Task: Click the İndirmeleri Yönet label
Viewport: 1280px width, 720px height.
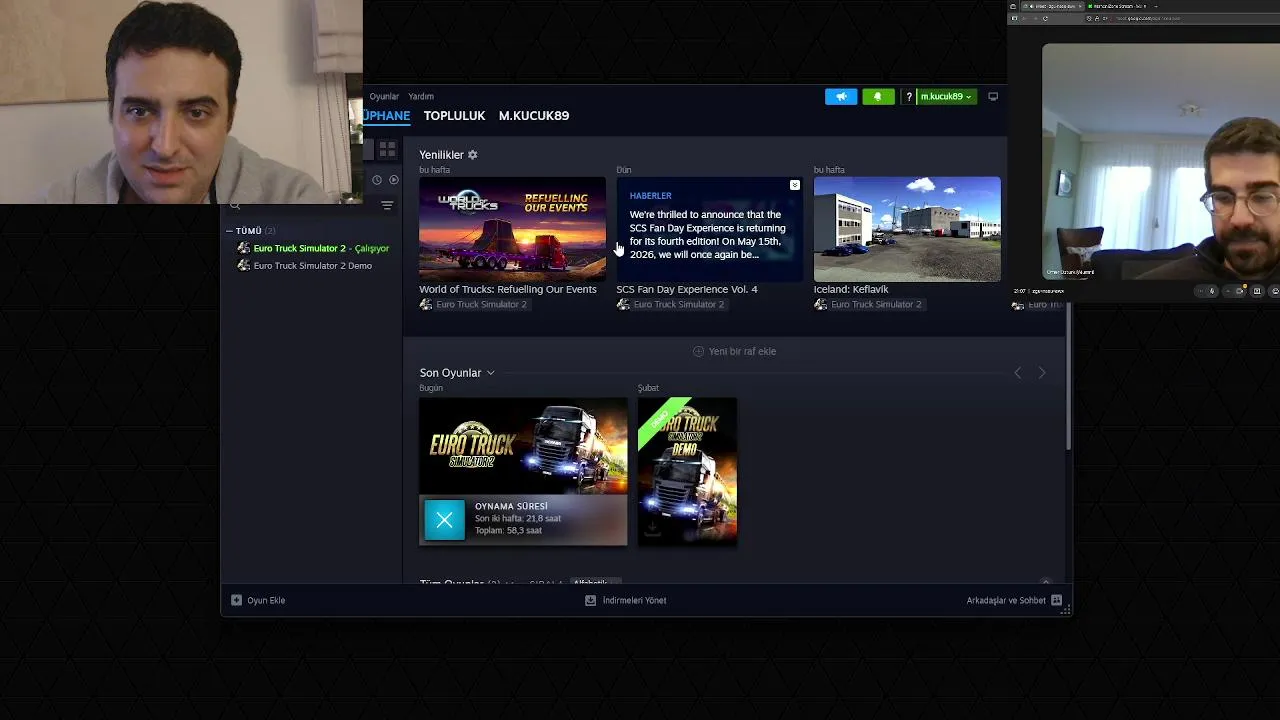Action: point(634,600)
